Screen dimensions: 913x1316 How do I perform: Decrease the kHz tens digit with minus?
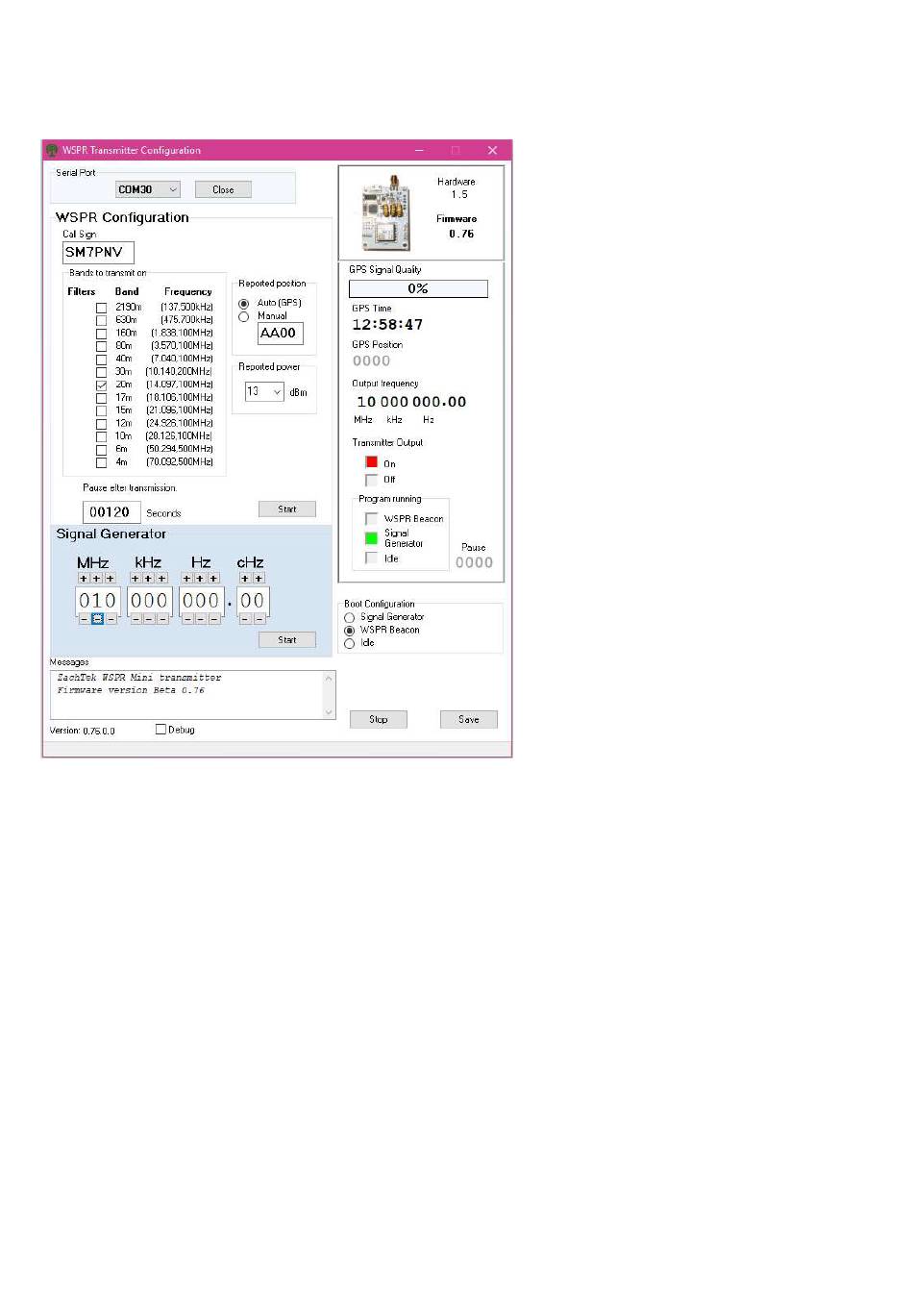click(149, 620)
